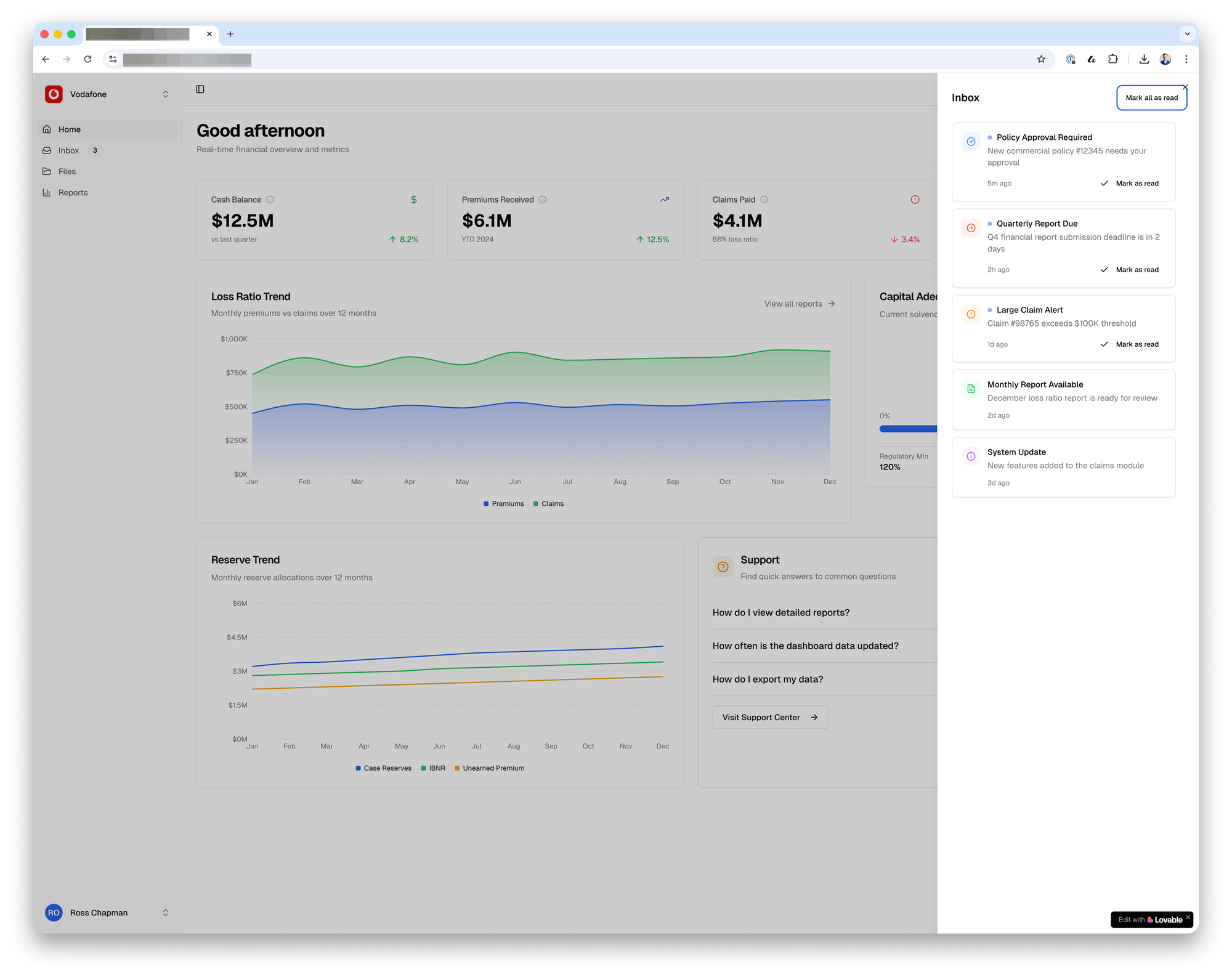The width and height of the screenshot is (1232, 977).
Task: Open Inbox in the sidebar
Action: (69, 150)
